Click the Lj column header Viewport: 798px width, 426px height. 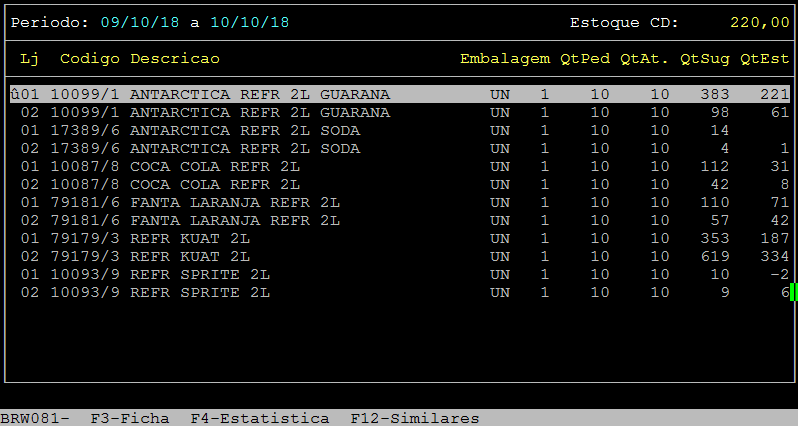point(30,59)
